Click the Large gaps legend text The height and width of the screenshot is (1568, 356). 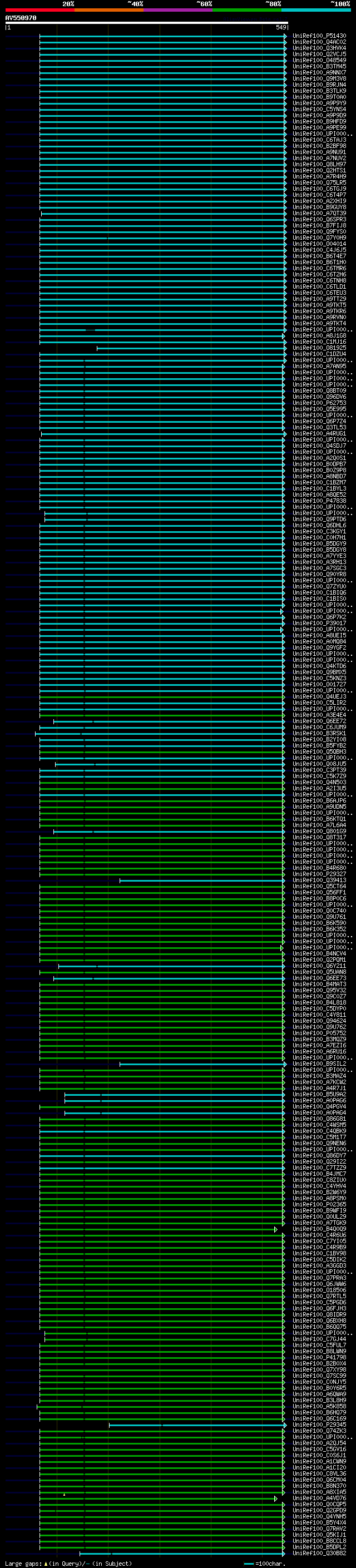click(68, 1564)
